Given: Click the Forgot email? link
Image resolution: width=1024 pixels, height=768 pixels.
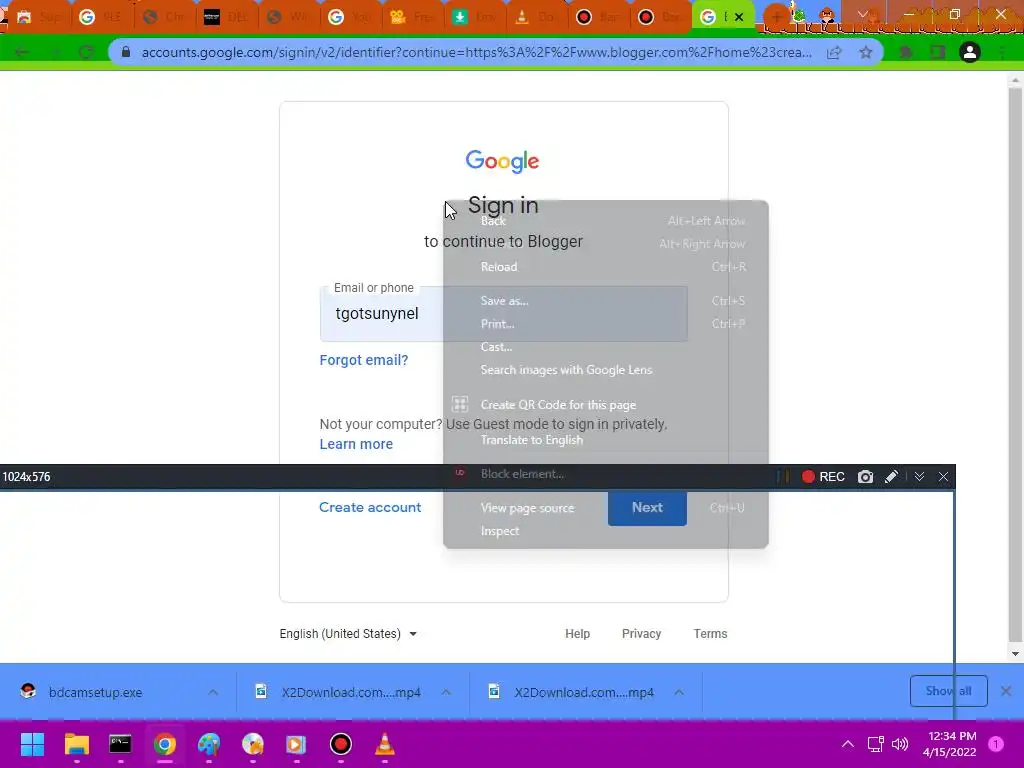Looking at the screenshot, I should click(364, 360).
